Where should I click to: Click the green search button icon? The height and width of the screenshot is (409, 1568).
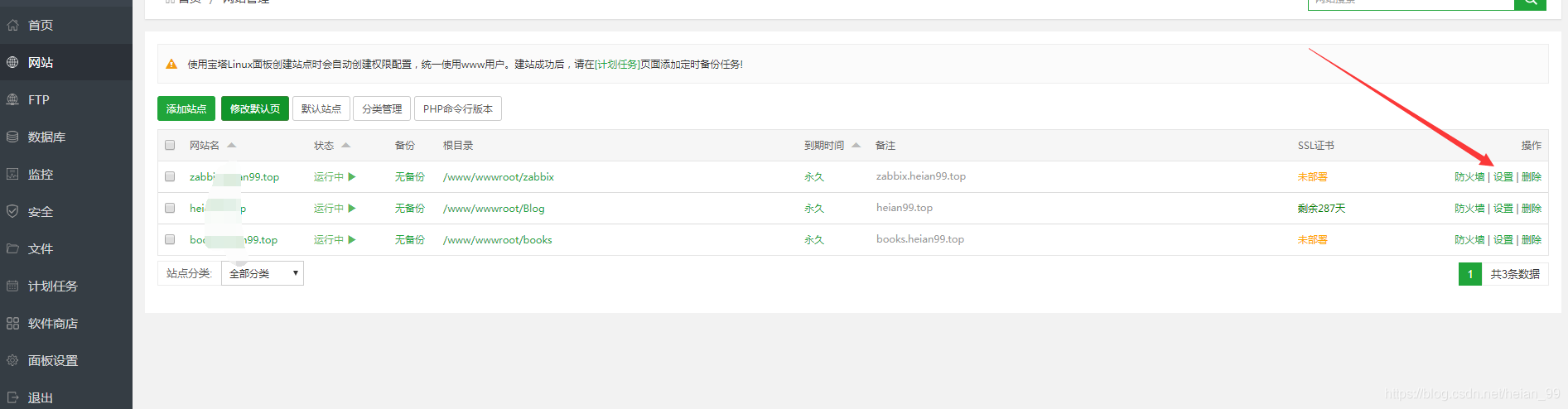pyautogui.click(x=1530, y=3)
